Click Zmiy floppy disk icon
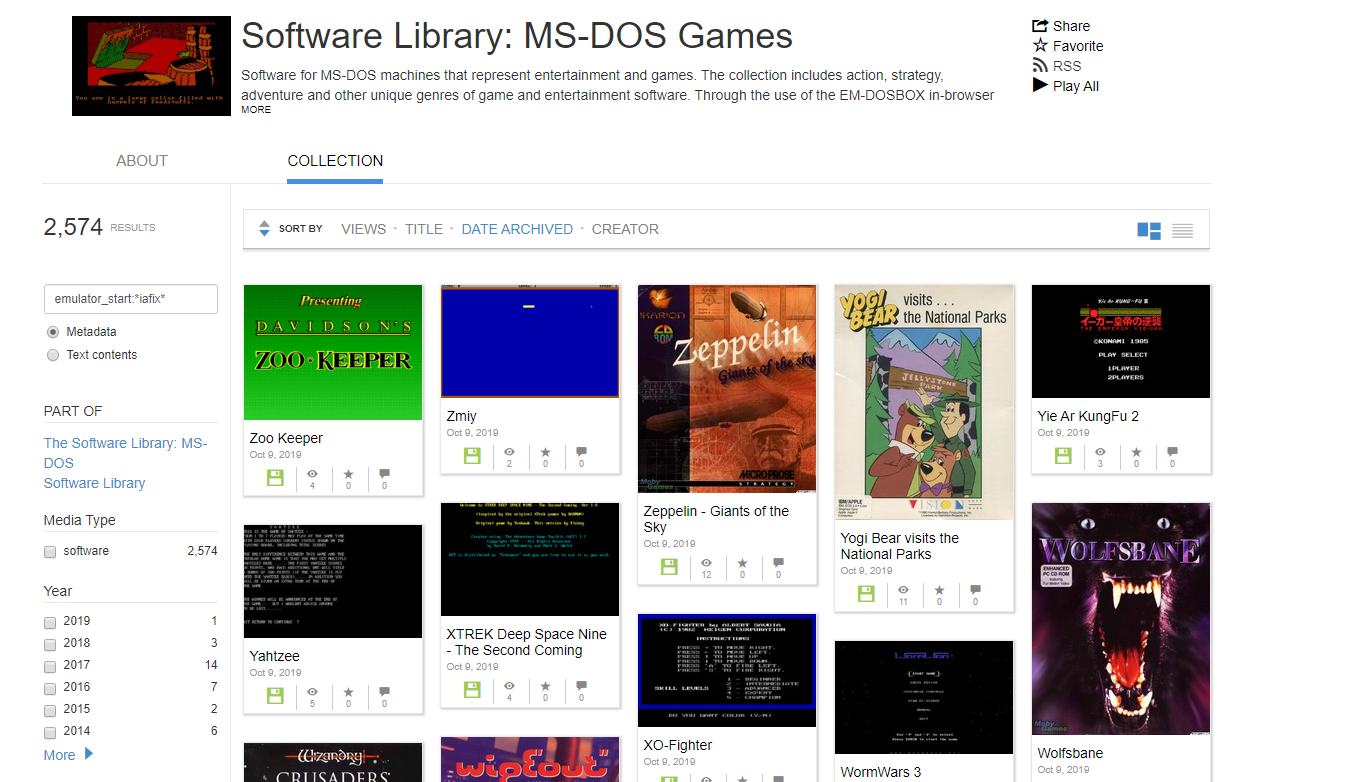Screen dimensions: 1361x782 473,455
